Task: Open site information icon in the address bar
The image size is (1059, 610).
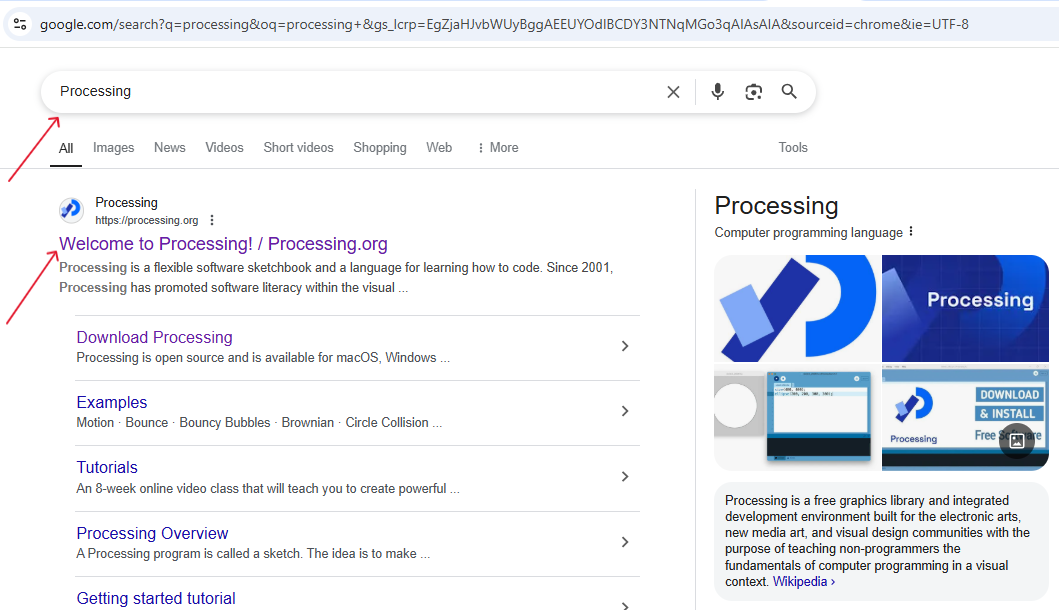Action: point(20,24)
